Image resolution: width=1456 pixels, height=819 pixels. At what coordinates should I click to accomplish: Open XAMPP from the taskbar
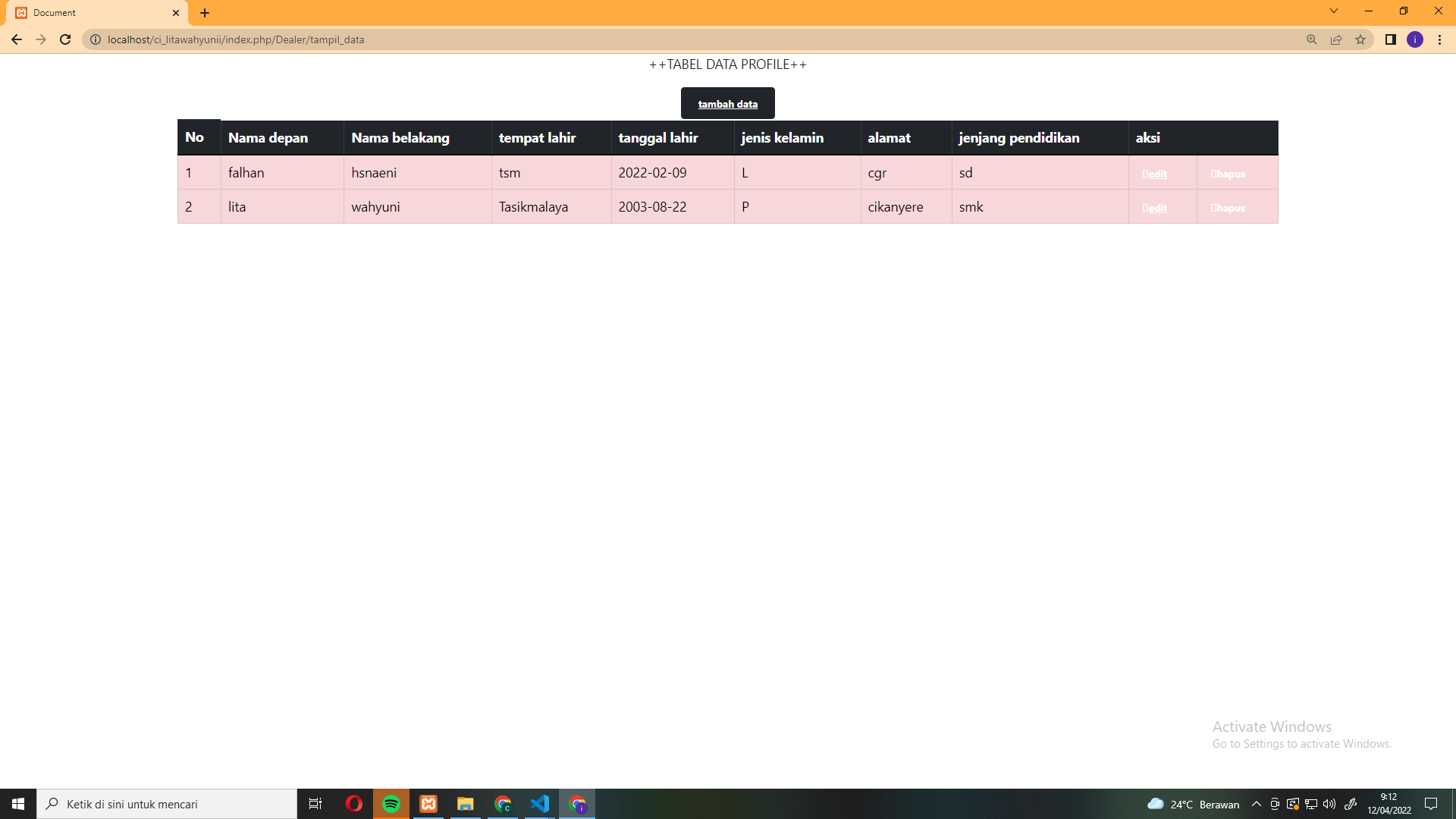point(428,804)
